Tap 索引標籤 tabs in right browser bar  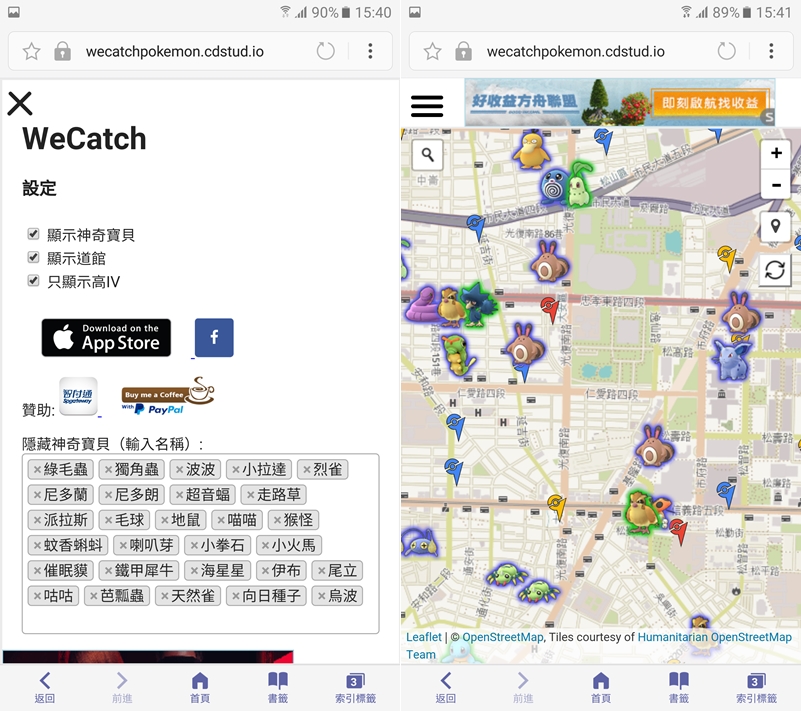pos(756,688)
